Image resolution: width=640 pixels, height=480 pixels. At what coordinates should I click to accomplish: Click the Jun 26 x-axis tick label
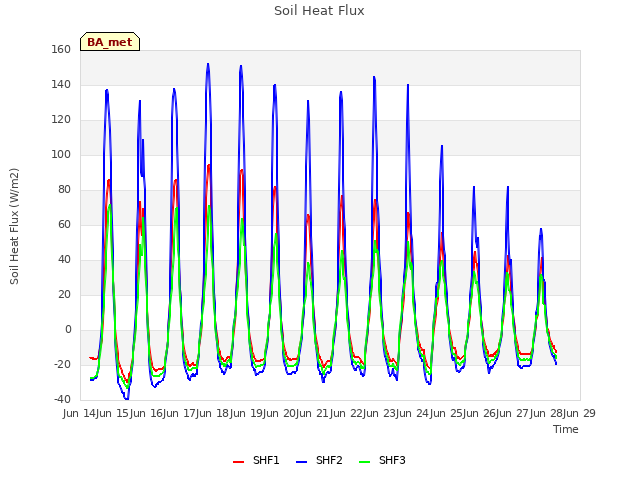(481, 413)
